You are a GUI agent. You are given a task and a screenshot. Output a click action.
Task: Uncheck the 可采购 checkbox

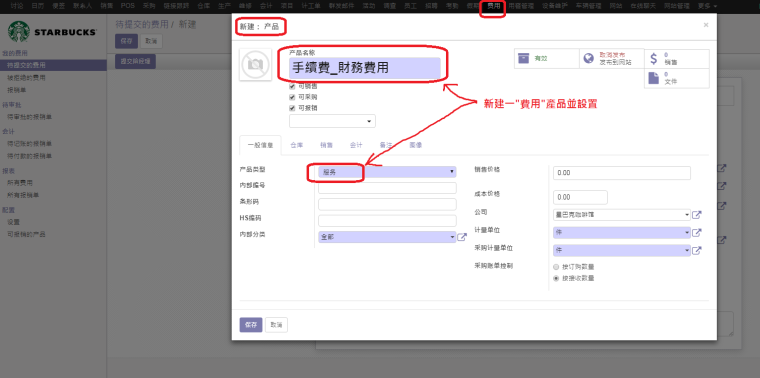tap(292, 97)
